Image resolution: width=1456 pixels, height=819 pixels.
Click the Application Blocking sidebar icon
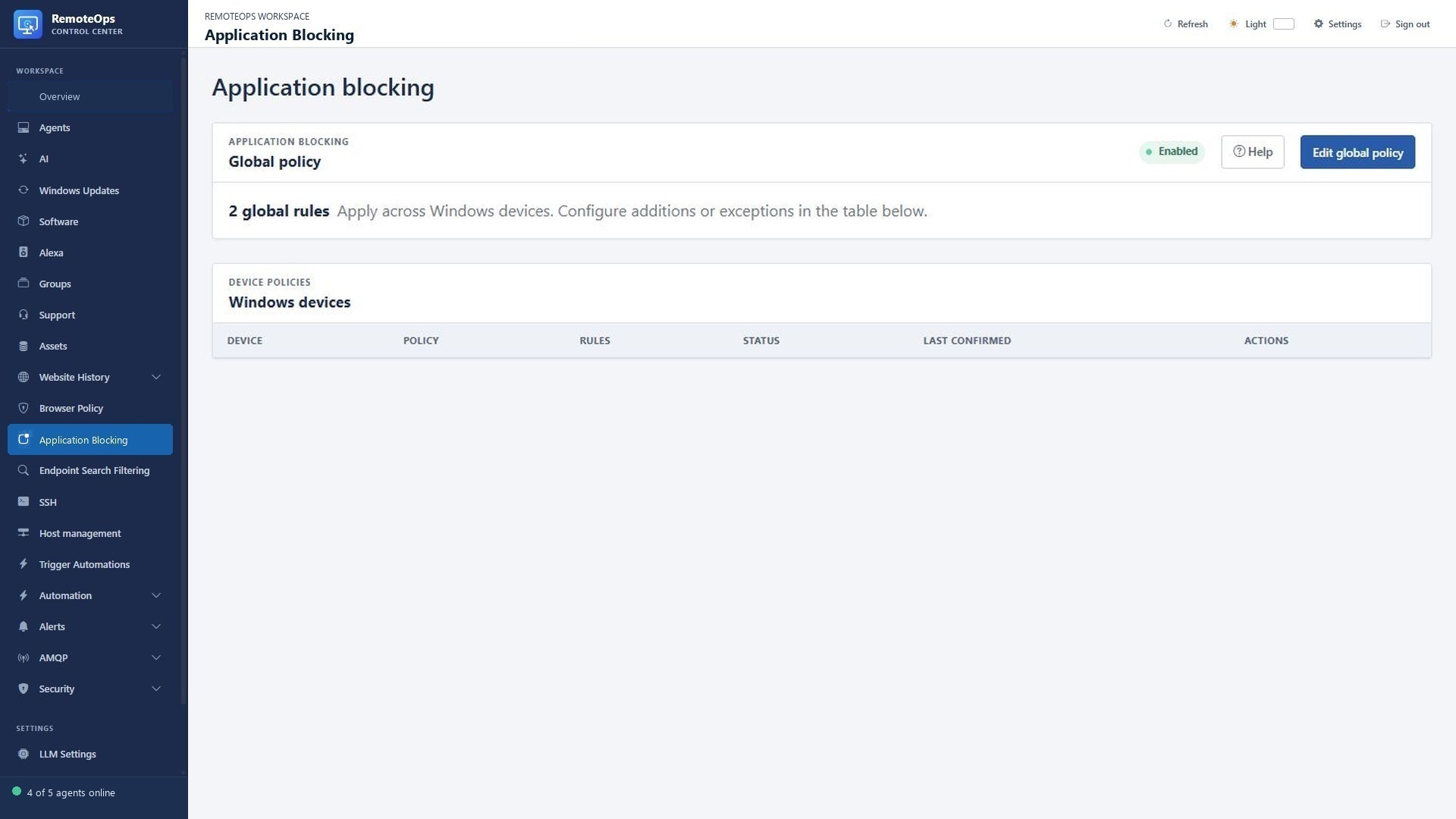(x=24, y=439)
